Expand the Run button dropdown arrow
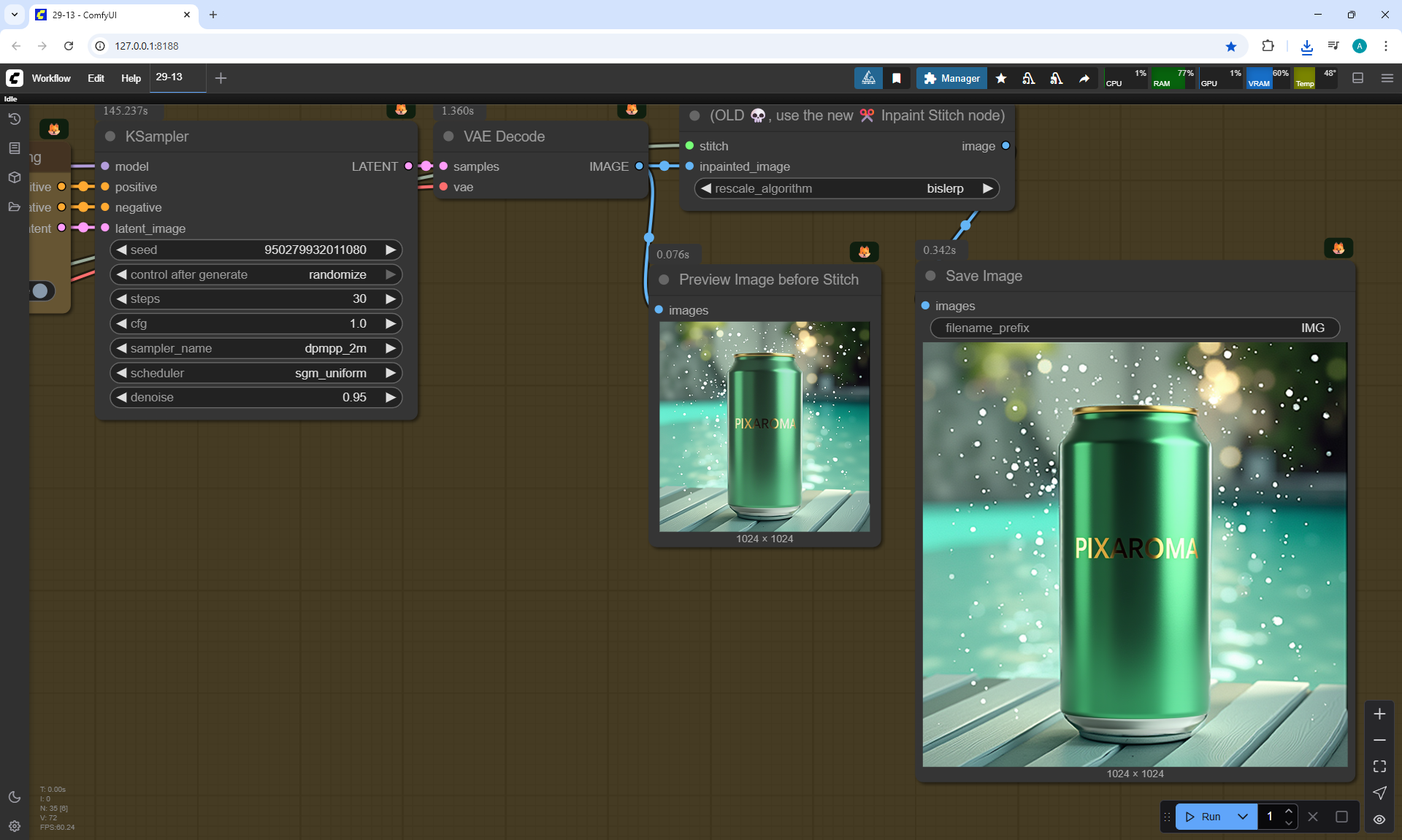The height and width of the screenshot is (840, 1402). [1242, 817]
